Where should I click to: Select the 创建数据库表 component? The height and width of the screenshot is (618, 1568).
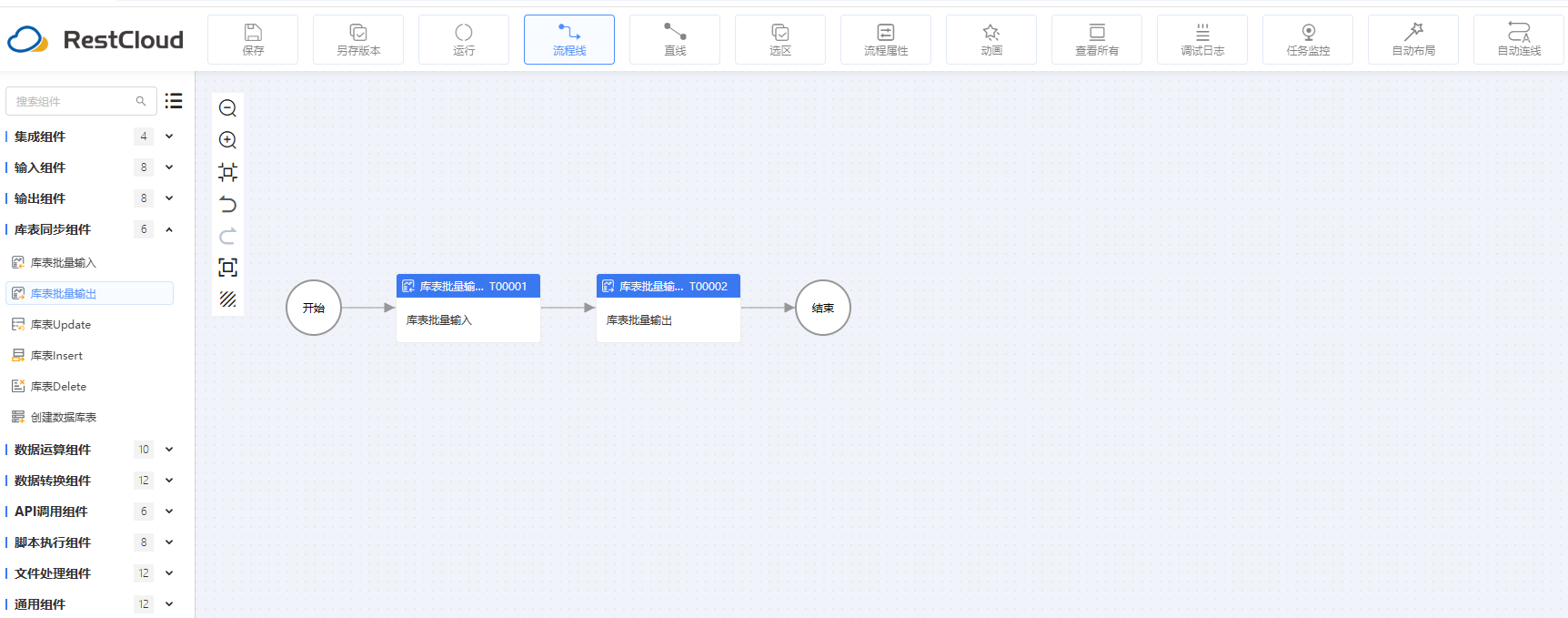[89, 417]
